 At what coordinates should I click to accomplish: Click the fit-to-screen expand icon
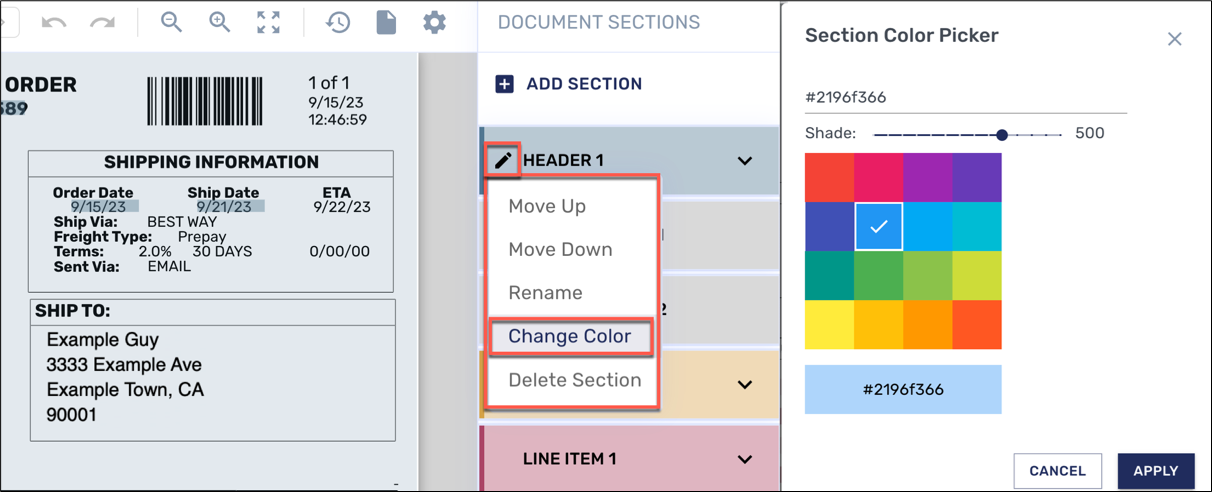click(268, 22)
